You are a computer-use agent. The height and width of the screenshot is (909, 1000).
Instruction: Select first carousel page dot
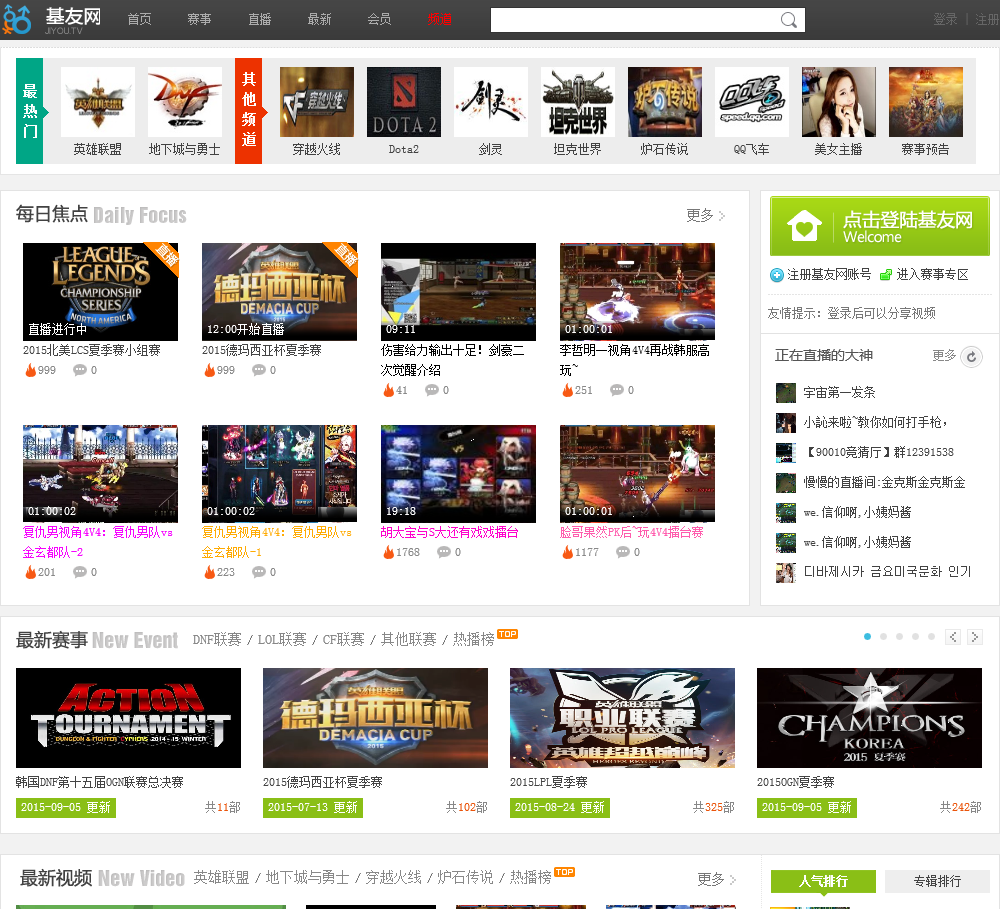coord(867,637)
